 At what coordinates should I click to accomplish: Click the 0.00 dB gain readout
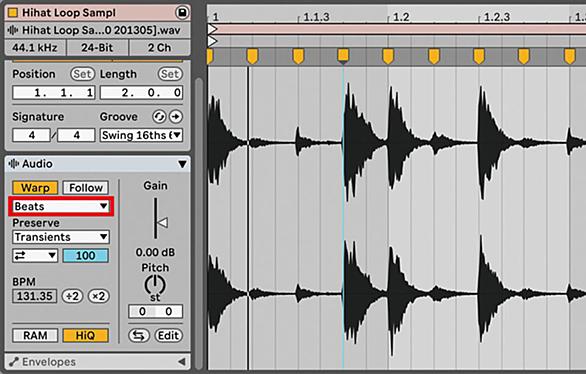click(x=155, y=253)
